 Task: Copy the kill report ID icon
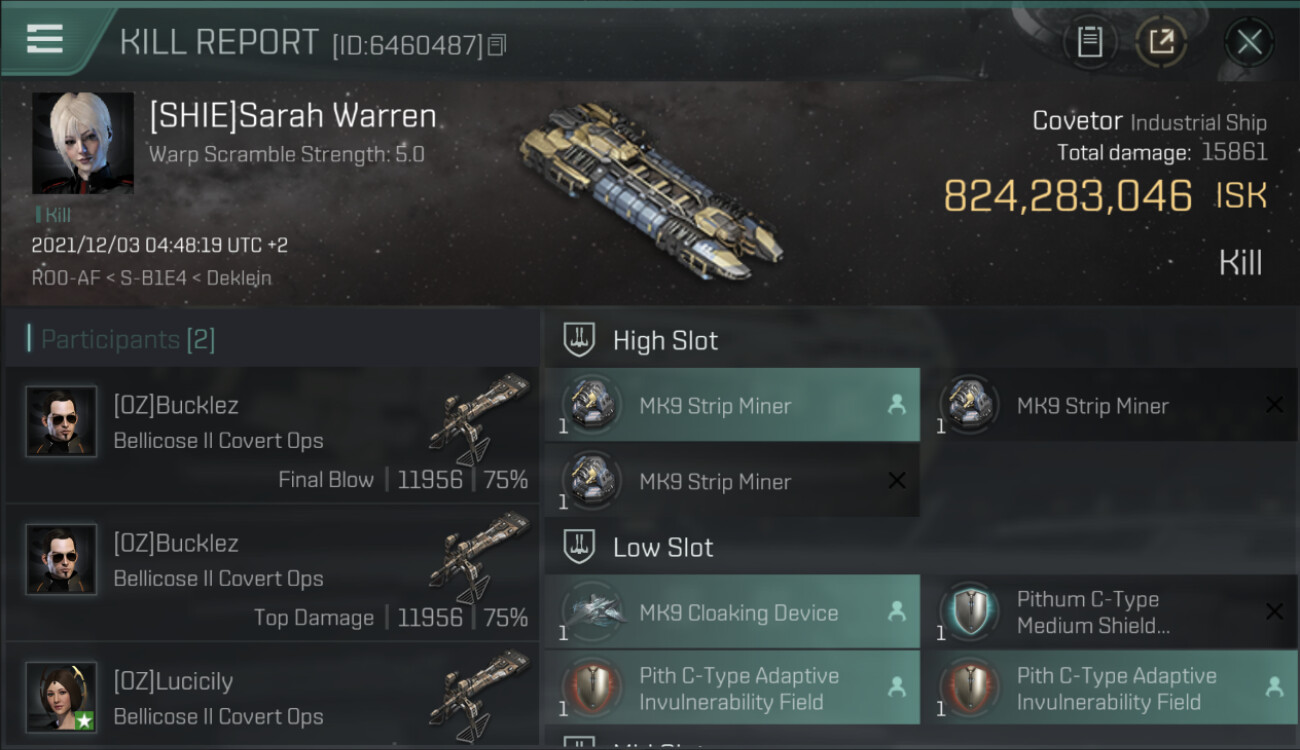pyautogui.click(x=497, y=45)
